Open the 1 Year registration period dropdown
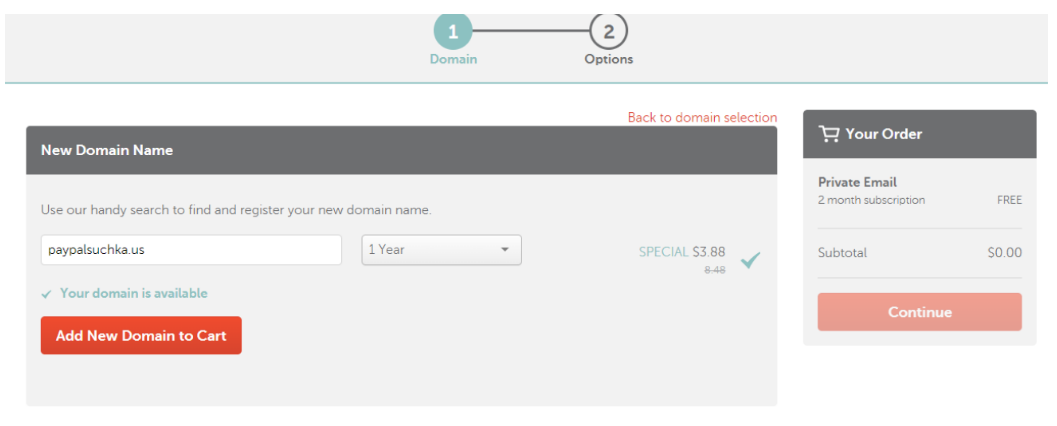 (x=440, y=250)
